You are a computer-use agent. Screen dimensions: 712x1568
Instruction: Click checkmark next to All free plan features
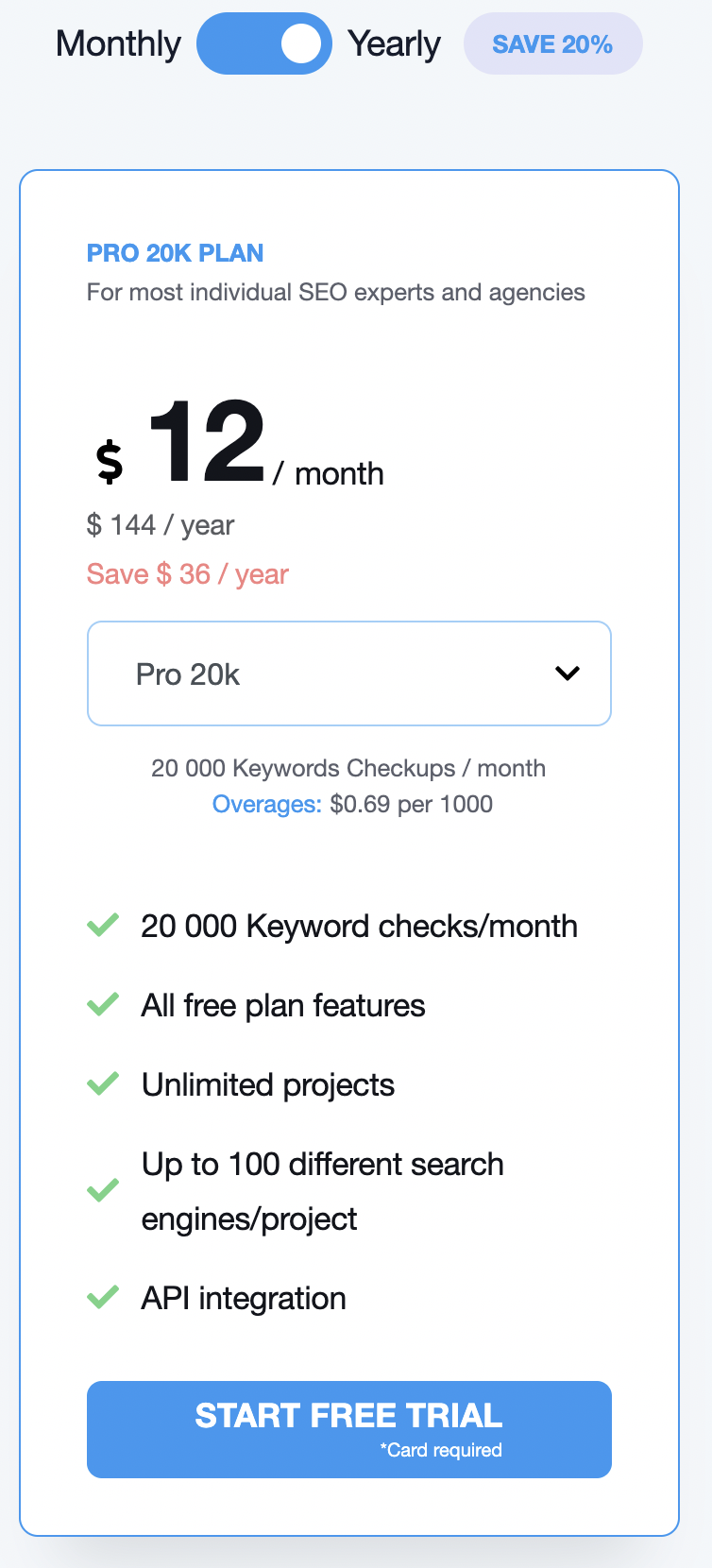(x=103, y=1004)
